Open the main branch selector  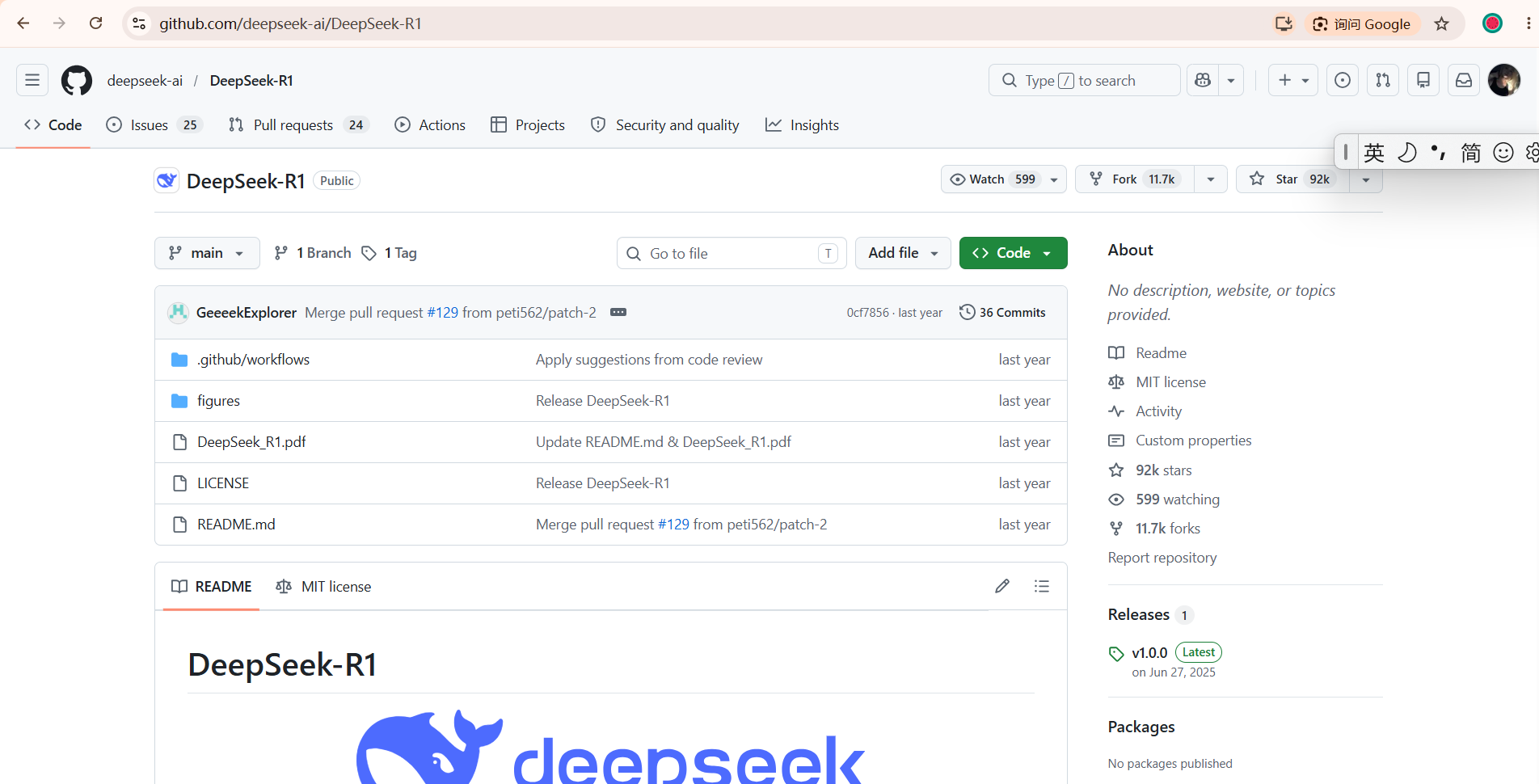click(207, 253)
